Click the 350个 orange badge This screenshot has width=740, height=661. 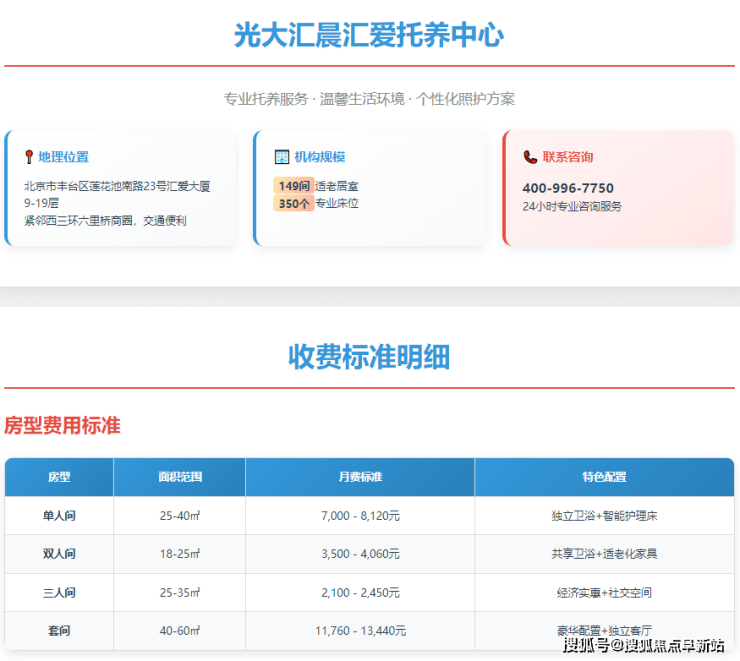(x=294, y=203)
